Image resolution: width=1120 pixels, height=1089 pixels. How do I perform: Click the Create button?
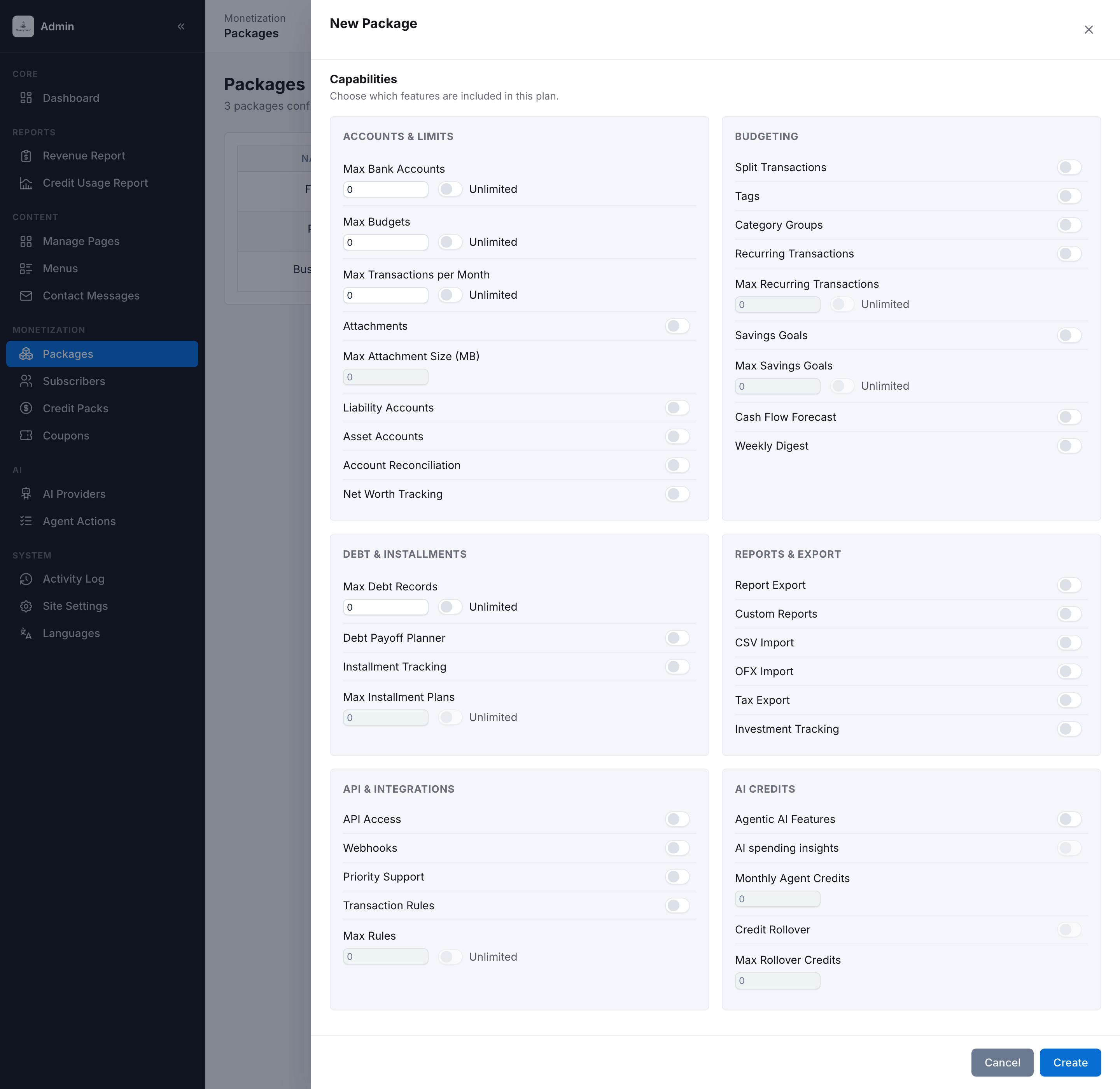tap(1070, 1063)
